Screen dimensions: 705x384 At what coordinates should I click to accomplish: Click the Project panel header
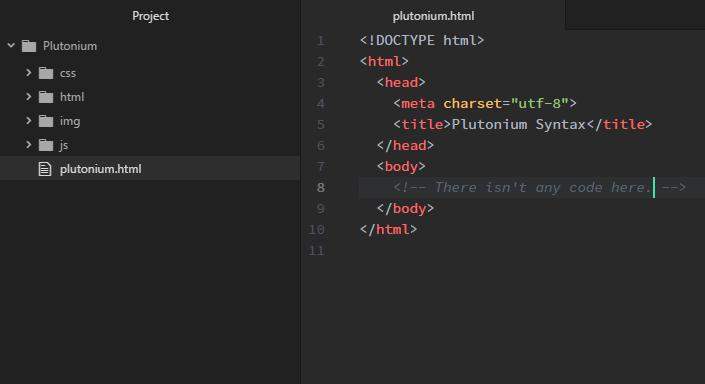tap(150, 16)
